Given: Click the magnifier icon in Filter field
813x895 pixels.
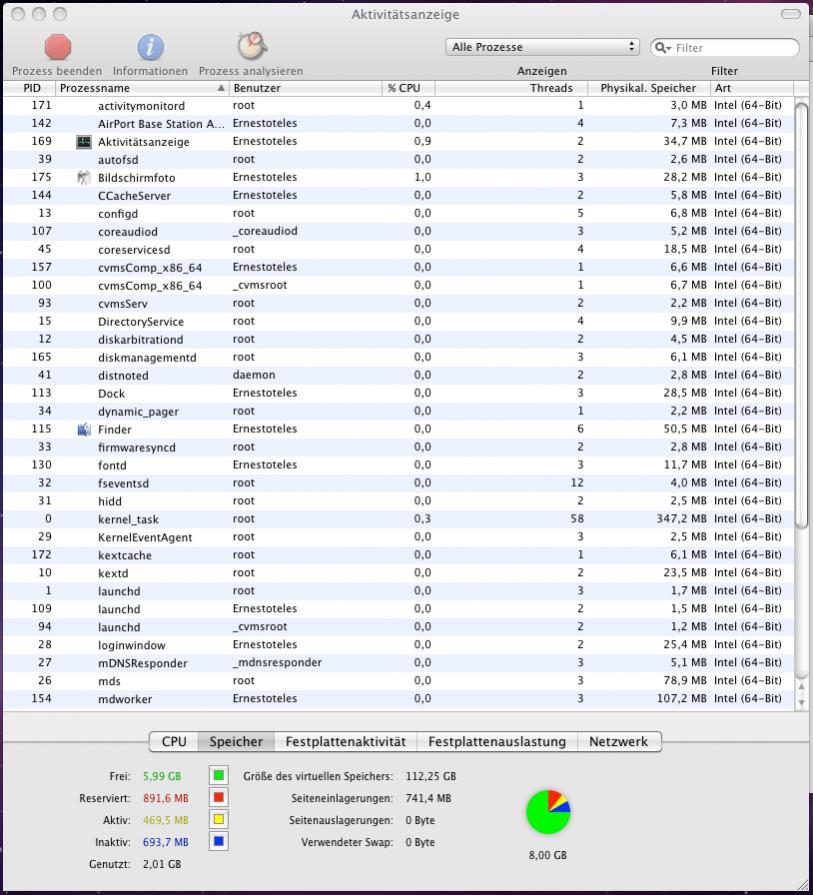Looking at the screenshot, I should tap(662, 47).
